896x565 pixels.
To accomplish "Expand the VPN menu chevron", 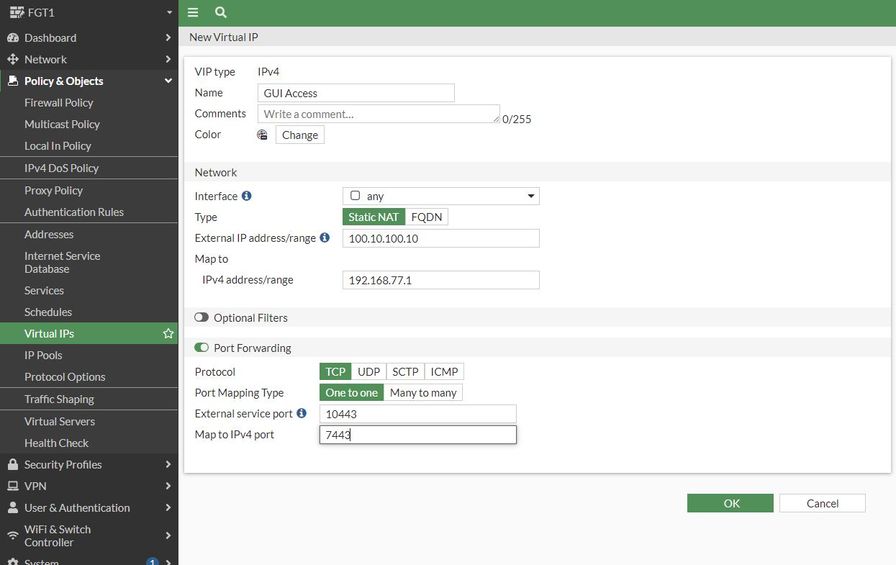I will click(x=168, y=486).
